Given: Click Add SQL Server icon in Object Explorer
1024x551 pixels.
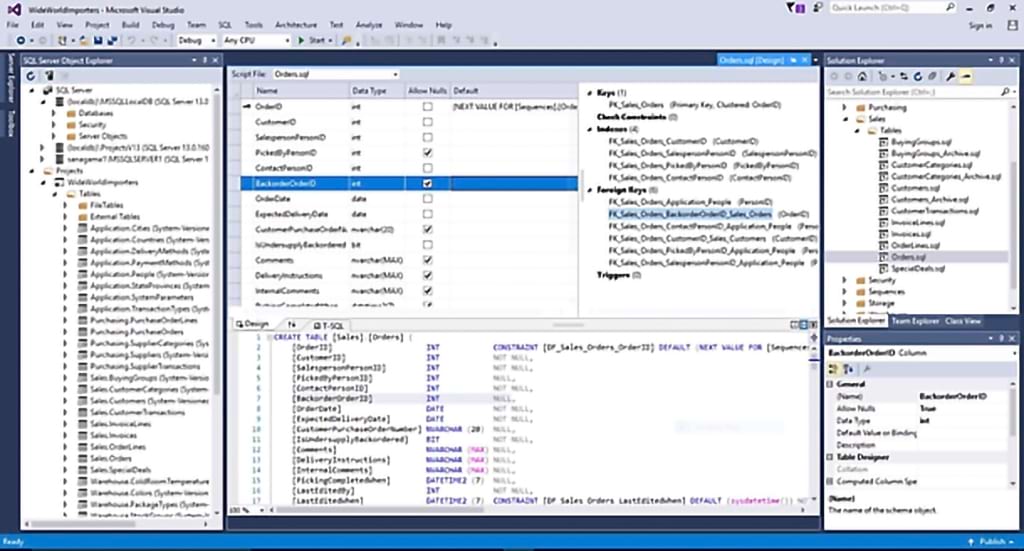Looking at the screenshot, I should click(49, 76).
